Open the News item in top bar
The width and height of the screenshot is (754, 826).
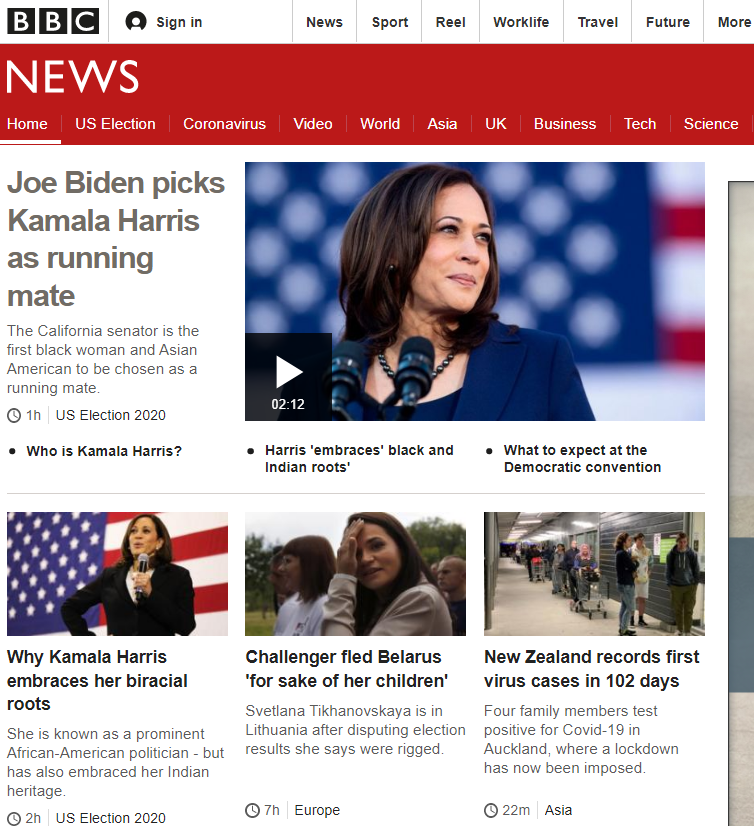(x=324, y=22)
